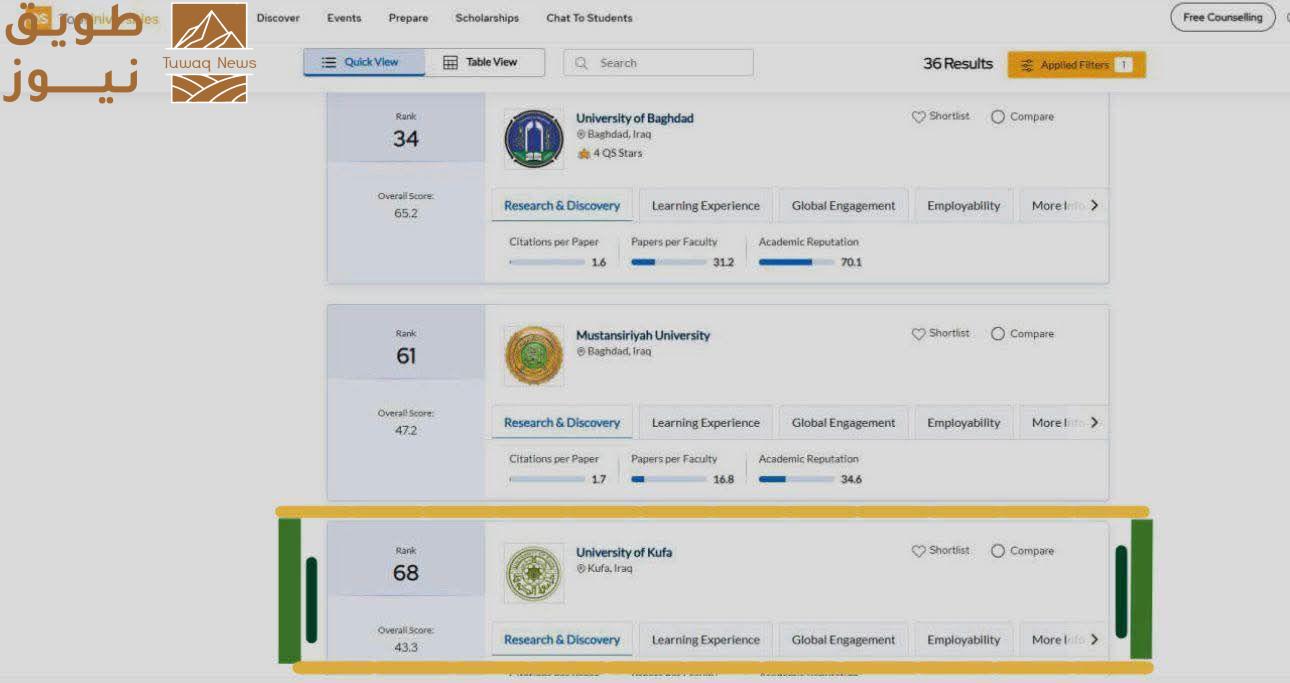Select Compare for University of Kufa
Image resolution: width=1290 pixels, height=683 pixels.
coord(998,551)
